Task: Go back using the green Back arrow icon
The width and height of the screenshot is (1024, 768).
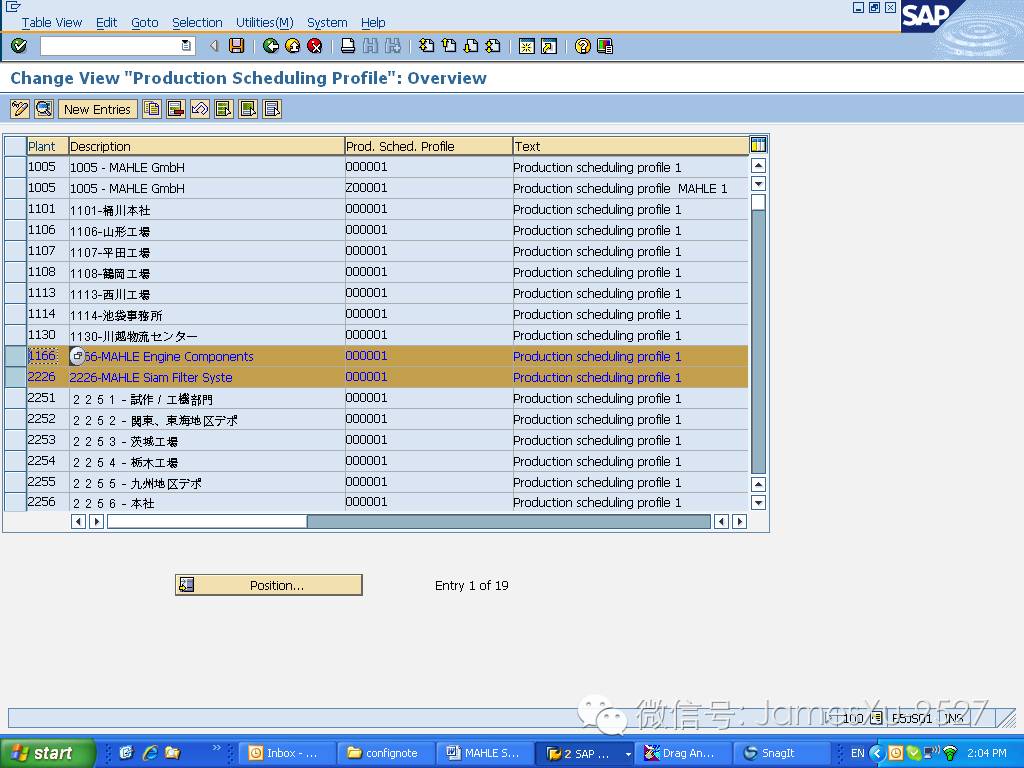Action: (x=270, y=46)
